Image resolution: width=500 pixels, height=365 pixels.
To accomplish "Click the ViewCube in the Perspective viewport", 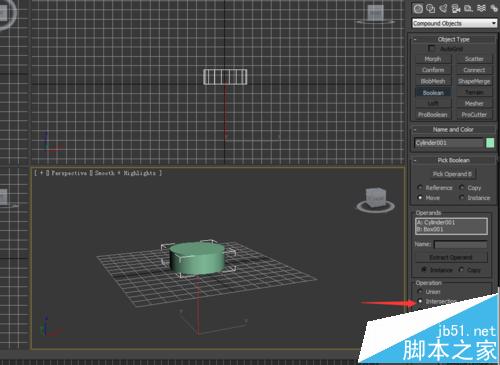I will (x=376, y=199).
